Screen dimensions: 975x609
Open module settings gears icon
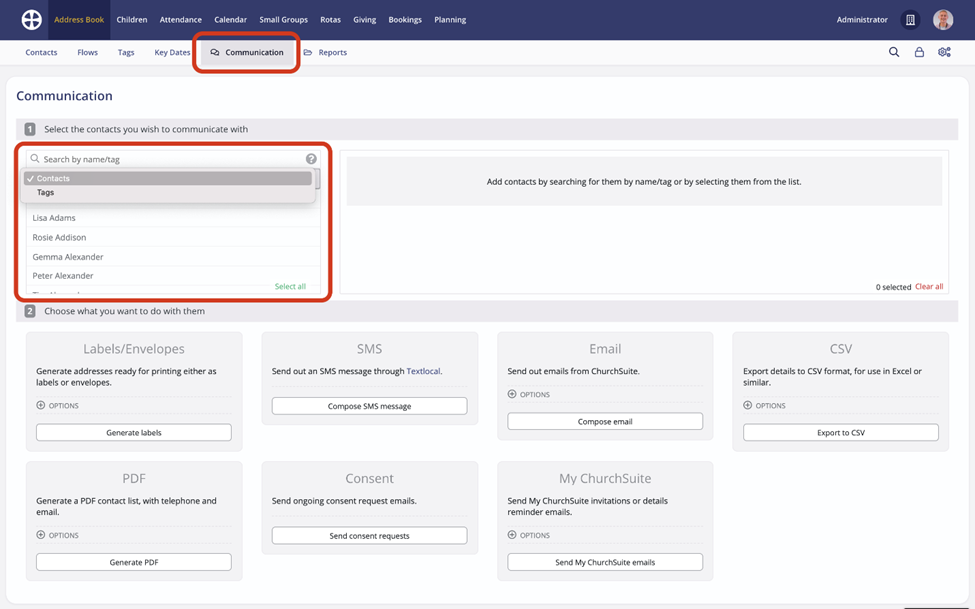945,52
